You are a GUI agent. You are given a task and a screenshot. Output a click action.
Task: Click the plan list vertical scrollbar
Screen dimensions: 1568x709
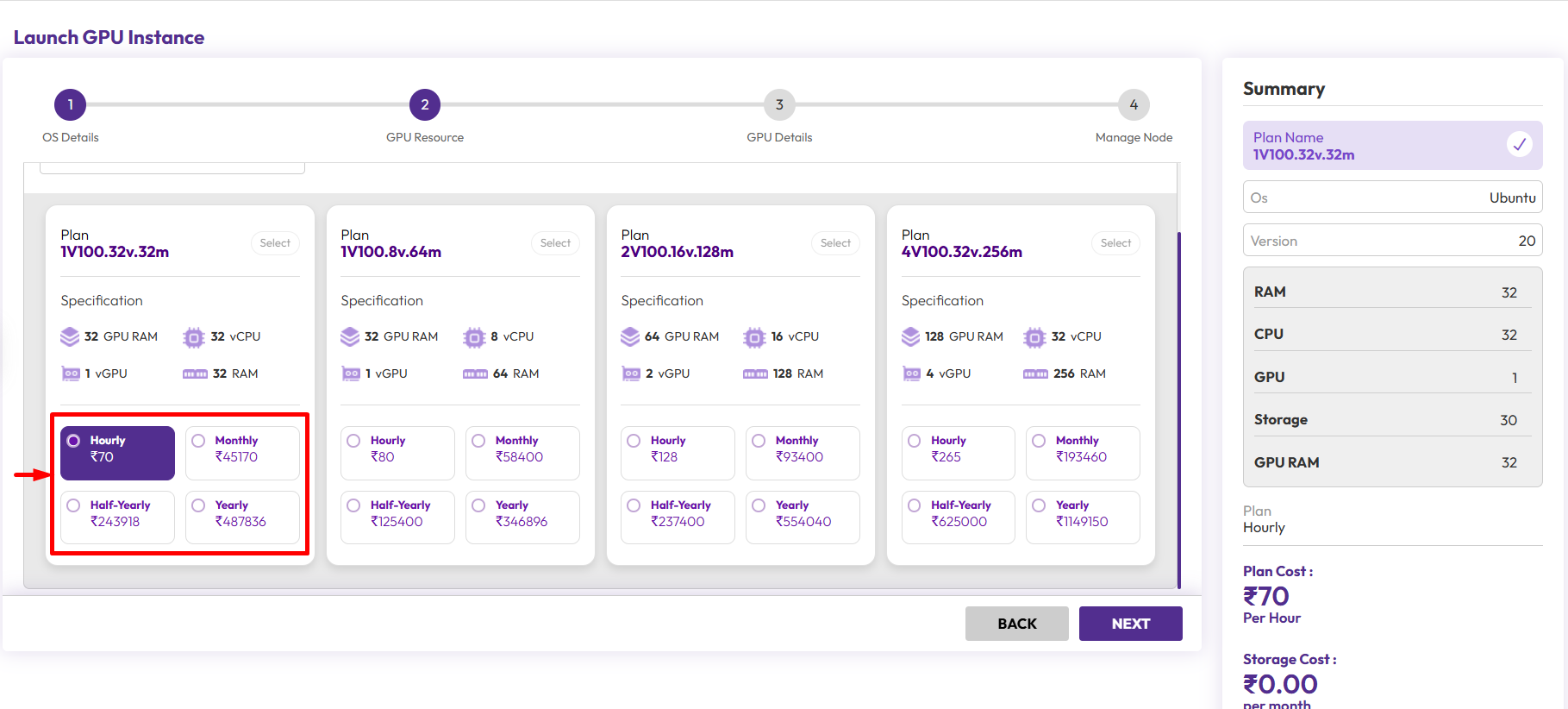coord(1178,405)
